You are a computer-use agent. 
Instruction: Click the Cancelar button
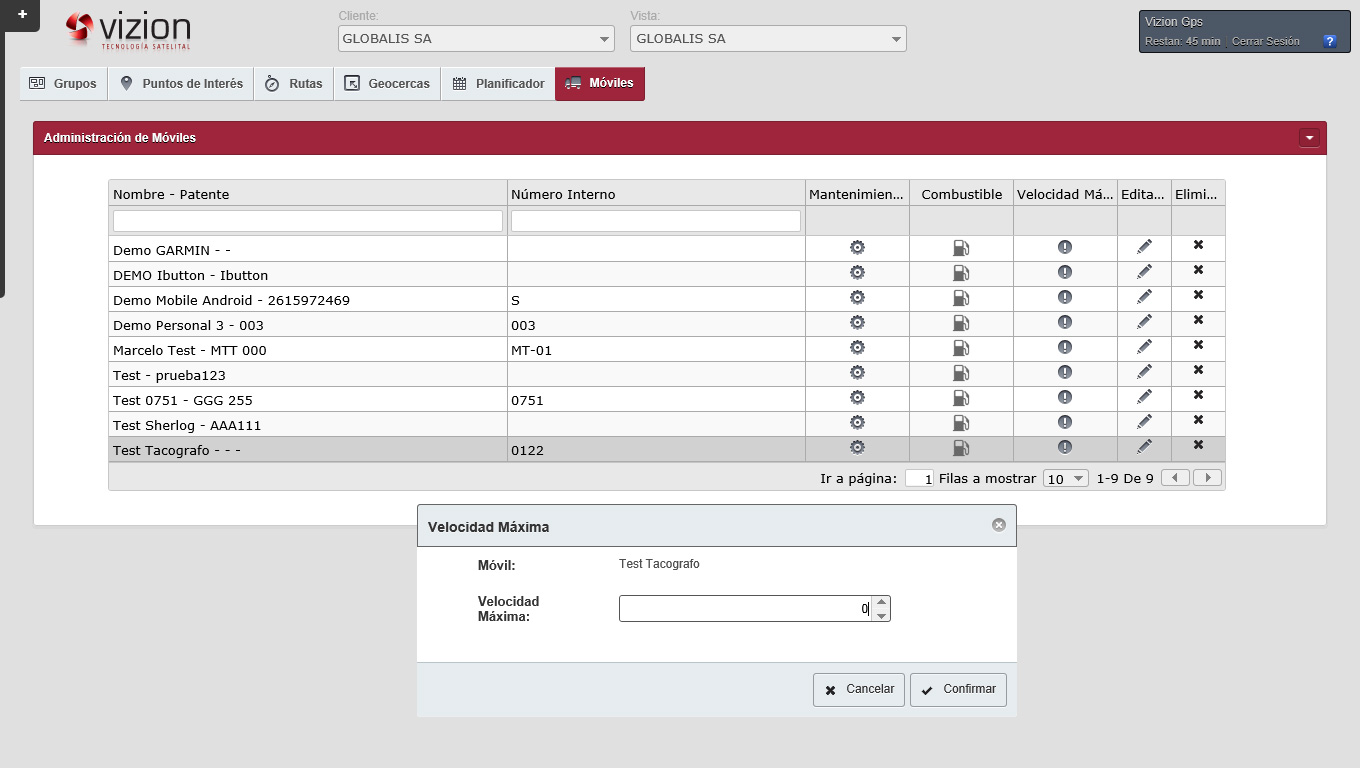click(859, 690)
